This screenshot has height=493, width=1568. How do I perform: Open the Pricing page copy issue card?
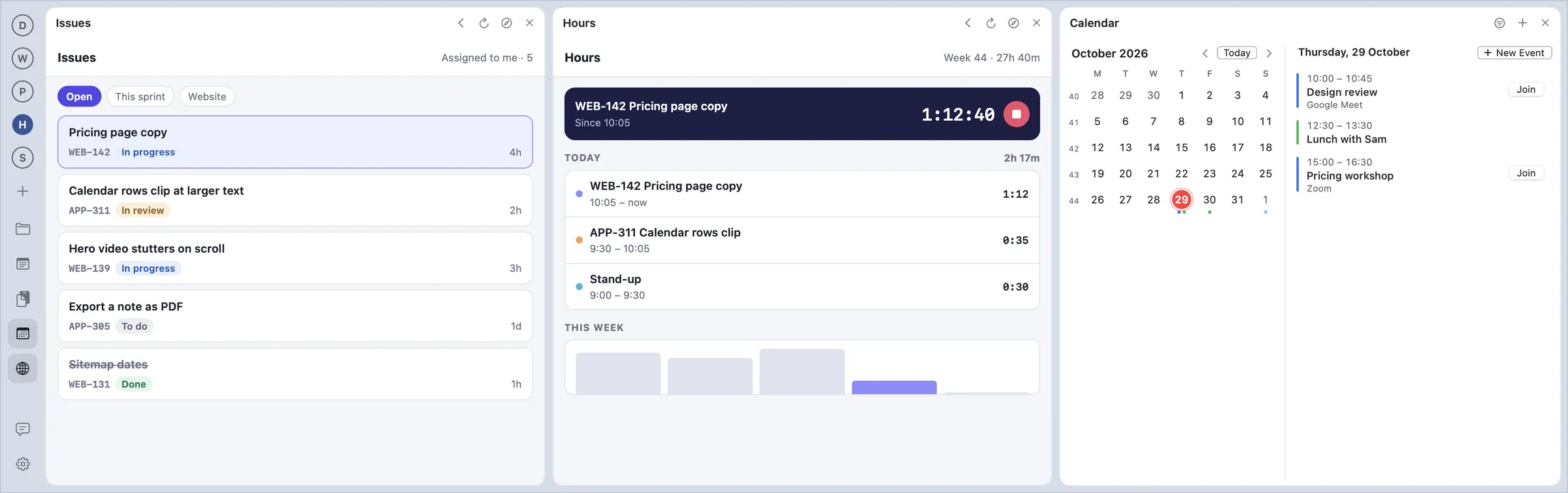point(295,142)
